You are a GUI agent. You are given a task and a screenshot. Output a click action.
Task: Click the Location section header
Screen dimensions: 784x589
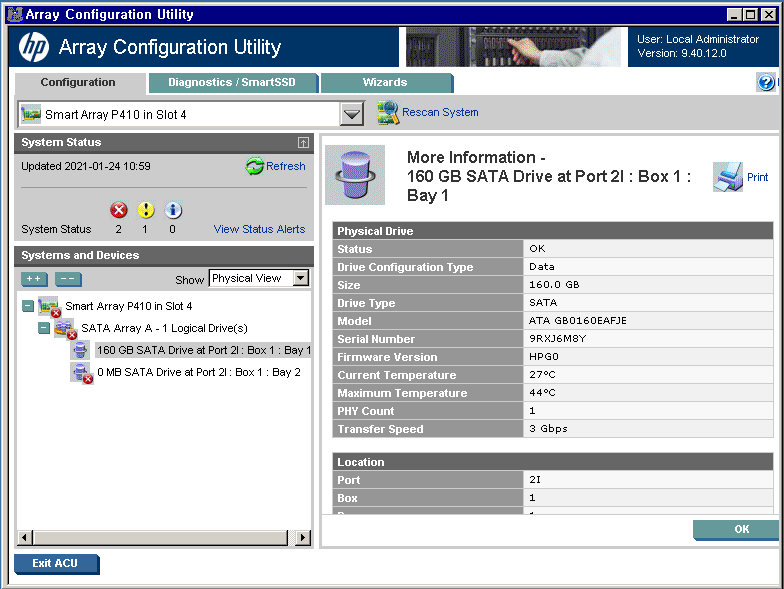pos(553,462)
